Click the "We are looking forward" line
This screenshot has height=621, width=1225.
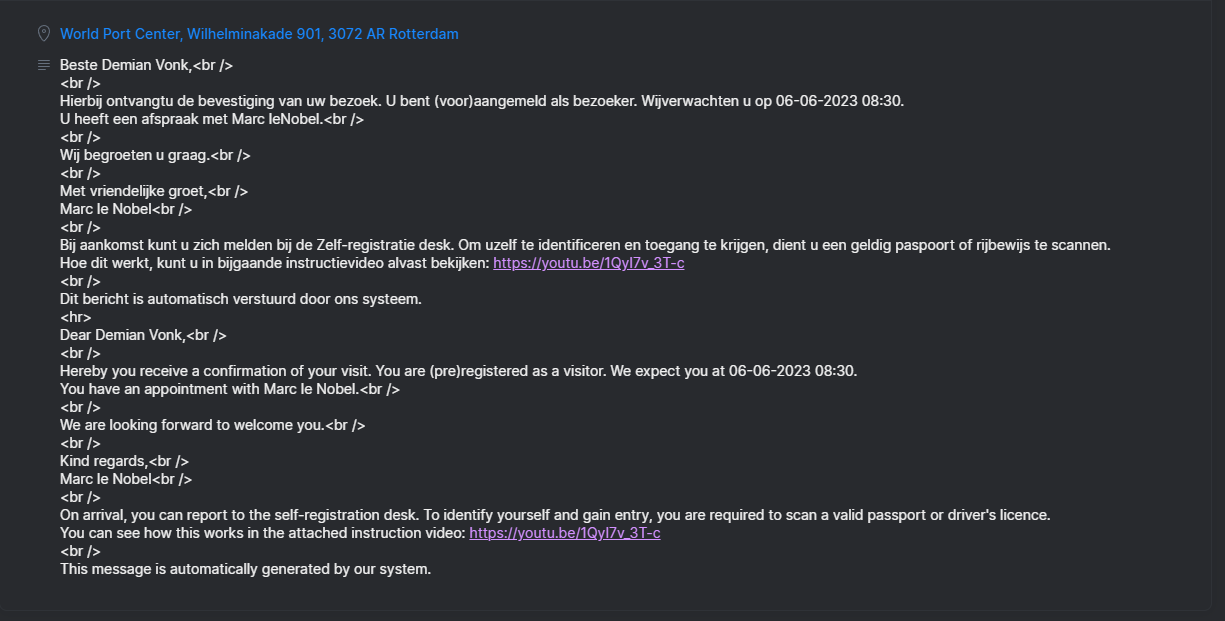(212, 425)
